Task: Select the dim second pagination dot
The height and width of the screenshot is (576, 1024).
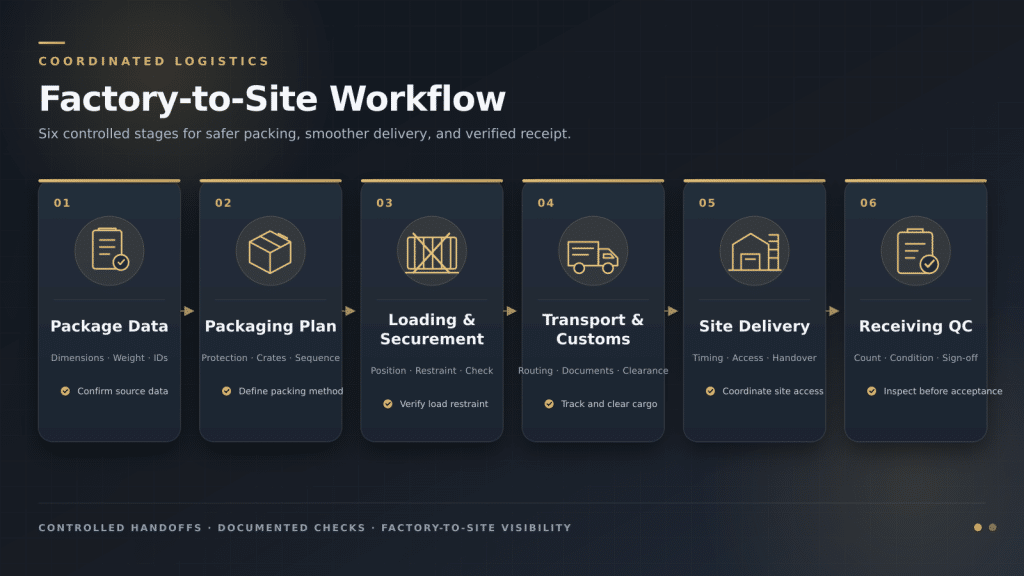Action: coord(993,527)
